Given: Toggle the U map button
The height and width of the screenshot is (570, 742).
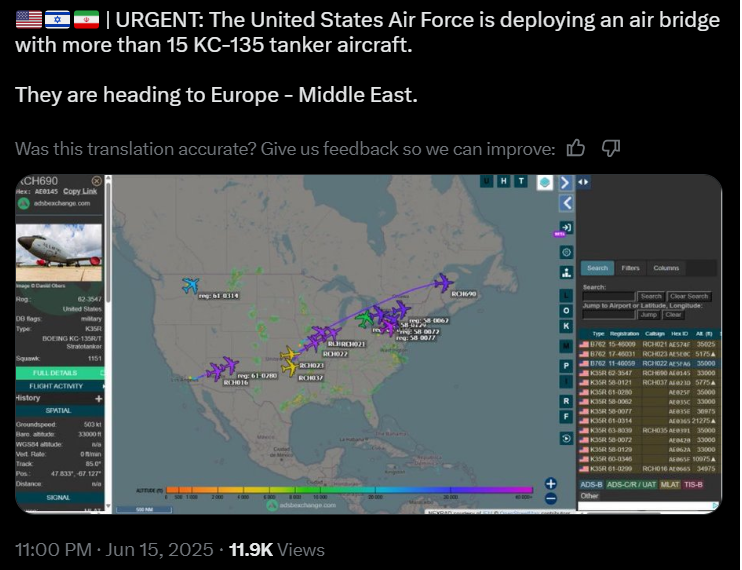Looking at the screenshot, I should point(486,181).
